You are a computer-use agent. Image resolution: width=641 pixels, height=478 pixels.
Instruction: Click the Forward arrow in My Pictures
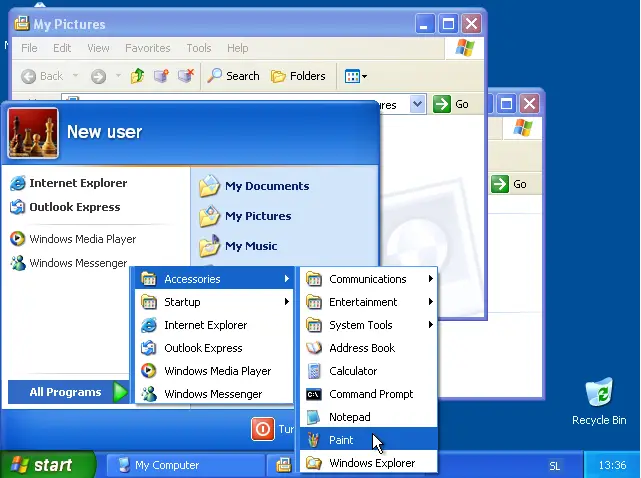tap(98, 76)
